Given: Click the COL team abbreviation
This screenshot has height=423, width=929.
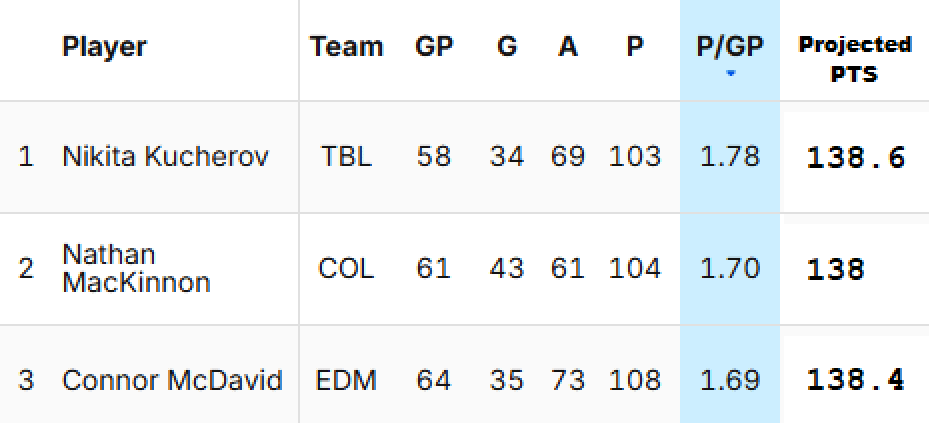Looking at the screenshot, I should 346,269.
